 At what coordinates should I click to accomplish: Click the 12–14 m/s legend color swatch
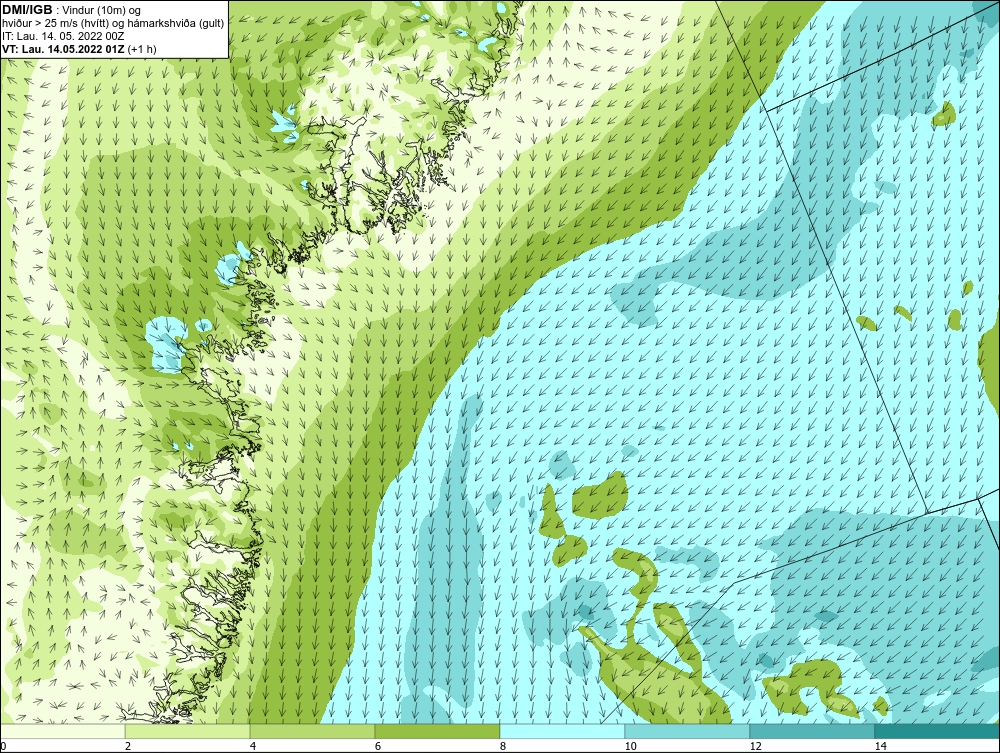812,731
